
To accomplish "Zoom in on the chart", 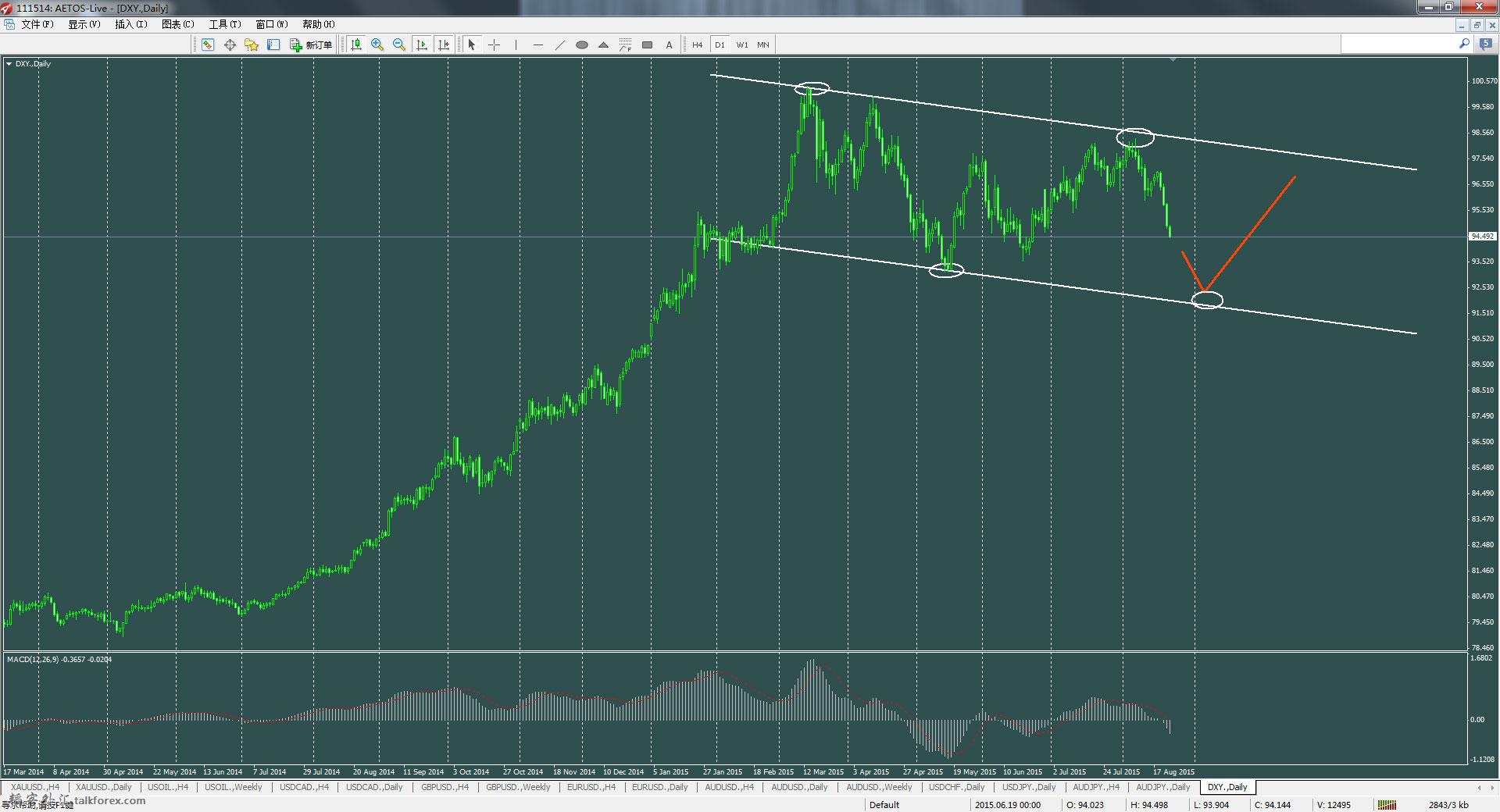I will pyautogui.click(x=377, y=45).
